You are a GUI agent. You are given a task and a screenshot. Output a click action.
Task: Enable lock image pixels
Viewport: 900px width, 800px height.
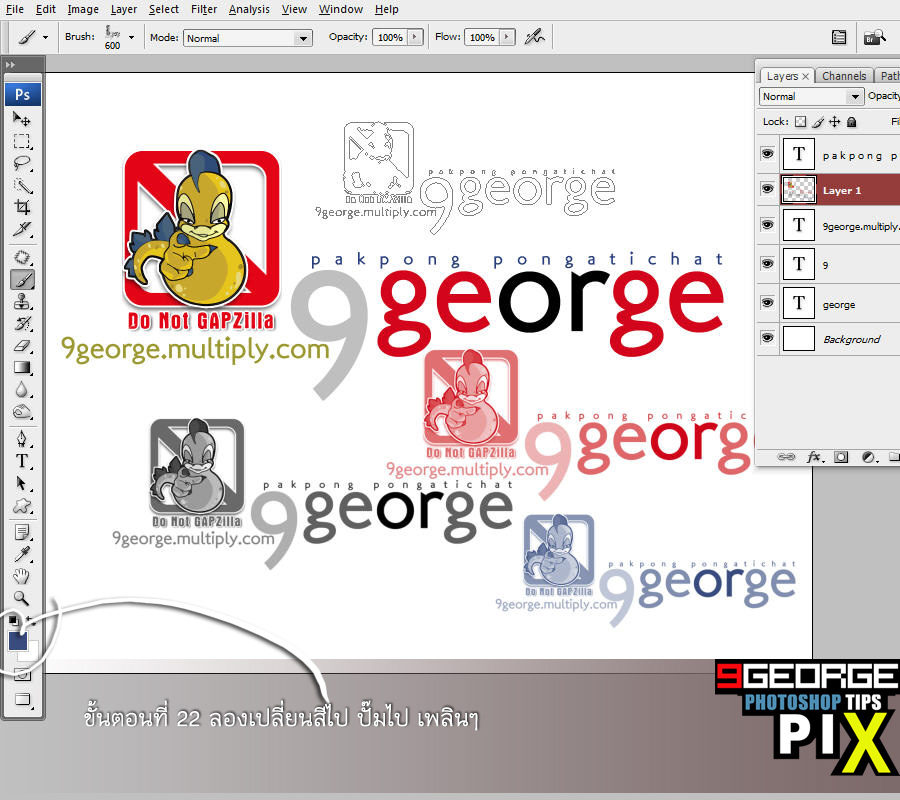coord(818,122)
